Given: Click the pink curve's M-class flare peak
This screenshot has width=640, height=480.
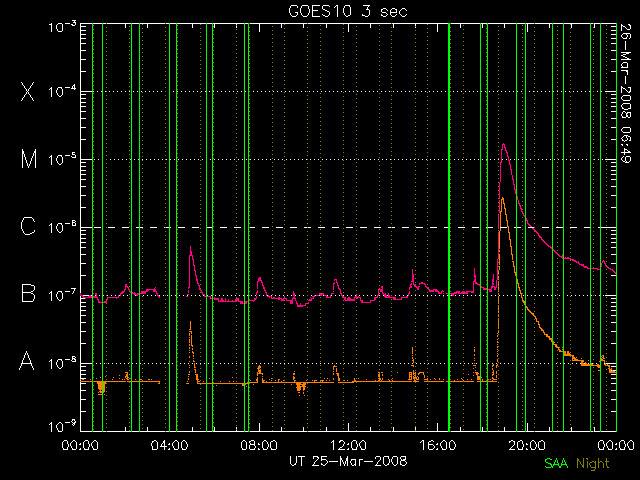Looking at the screenshot, I should click(504, 144).
